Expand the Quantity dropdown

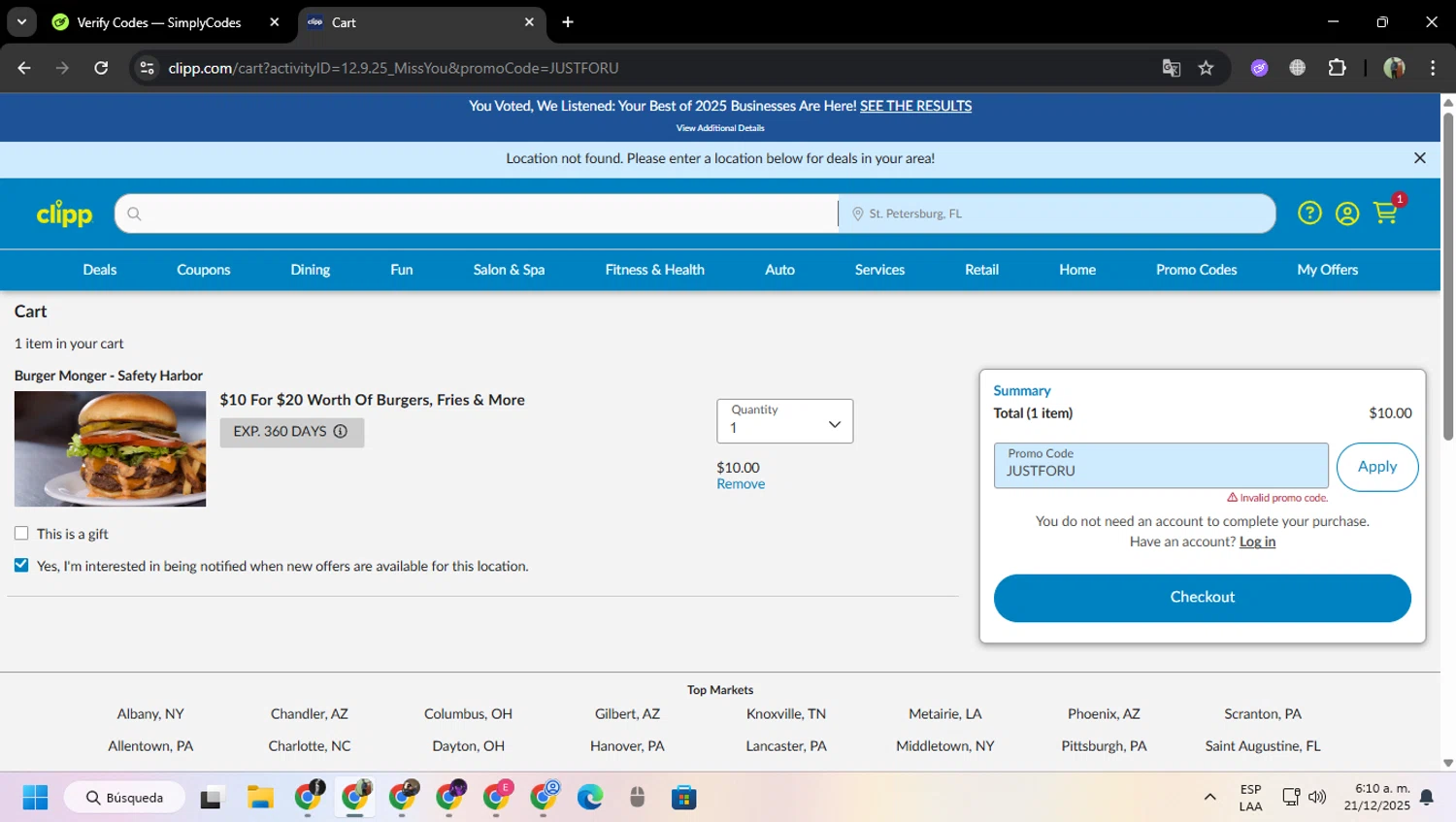pyautogui.click(x=784, y=421)
